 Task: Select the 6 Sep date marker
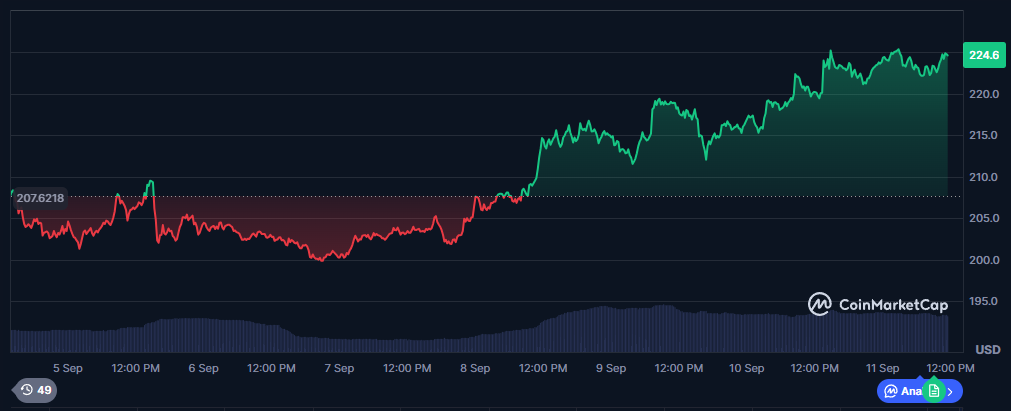[203, 368]
